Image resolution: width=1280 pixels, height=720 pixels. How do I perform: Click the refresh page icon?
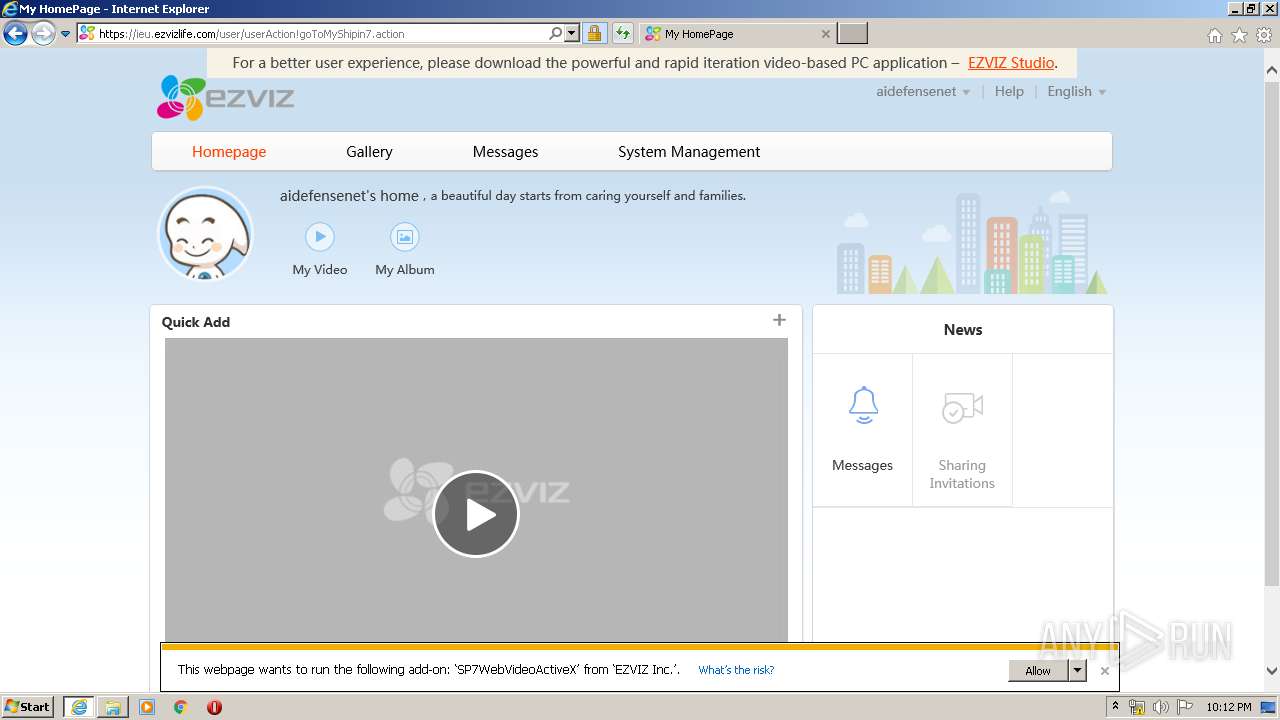pos(623,33)
